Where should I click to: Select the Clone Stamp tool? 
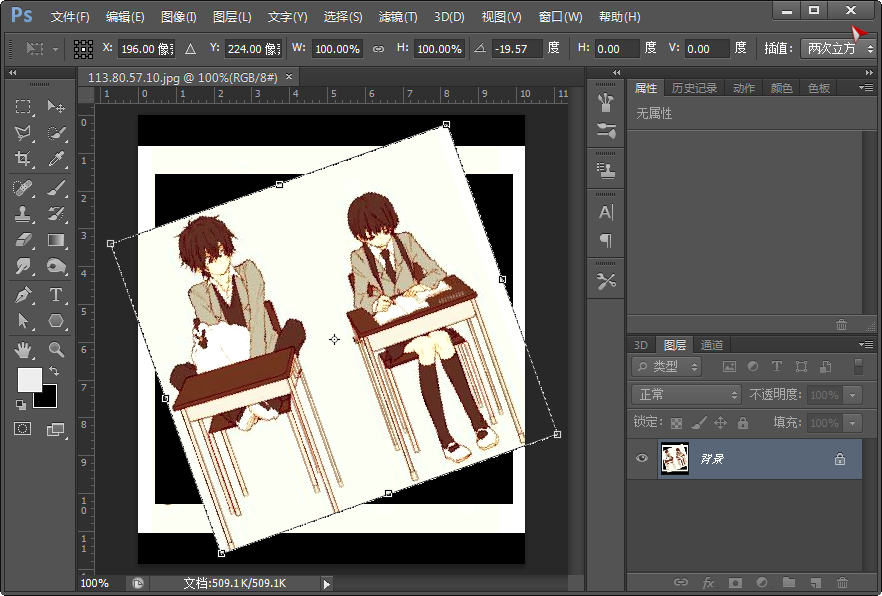pos(22,214)
